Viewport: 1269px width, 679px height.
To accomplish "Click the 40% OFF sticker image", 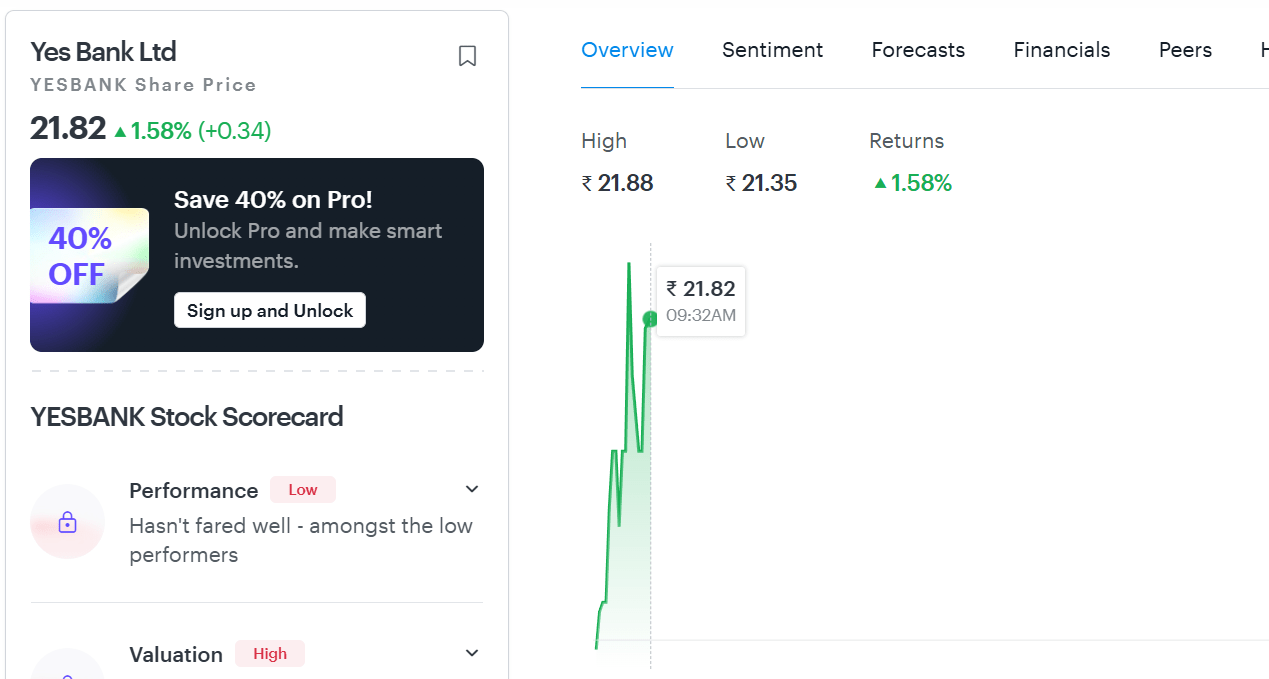I will coord(88,256).
